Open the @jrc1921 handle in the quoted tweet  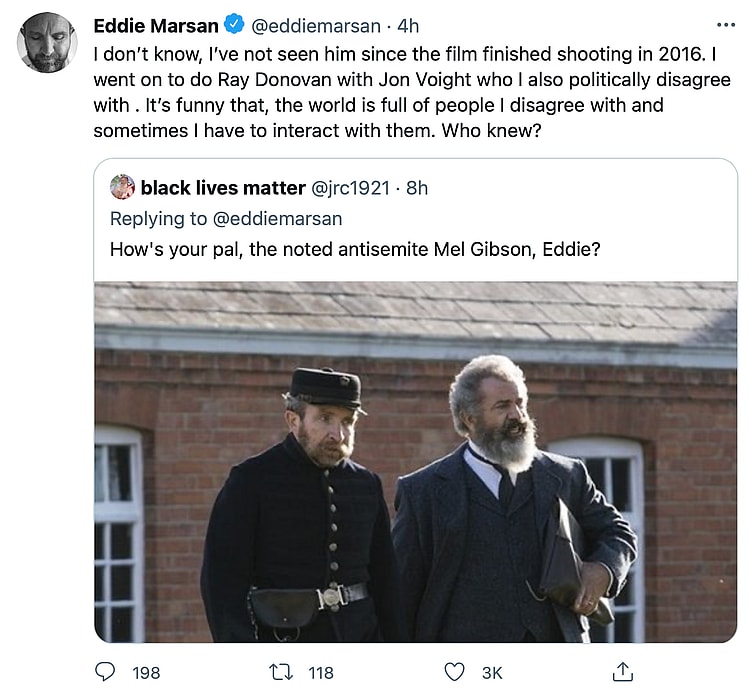click(x=354, y=187)
